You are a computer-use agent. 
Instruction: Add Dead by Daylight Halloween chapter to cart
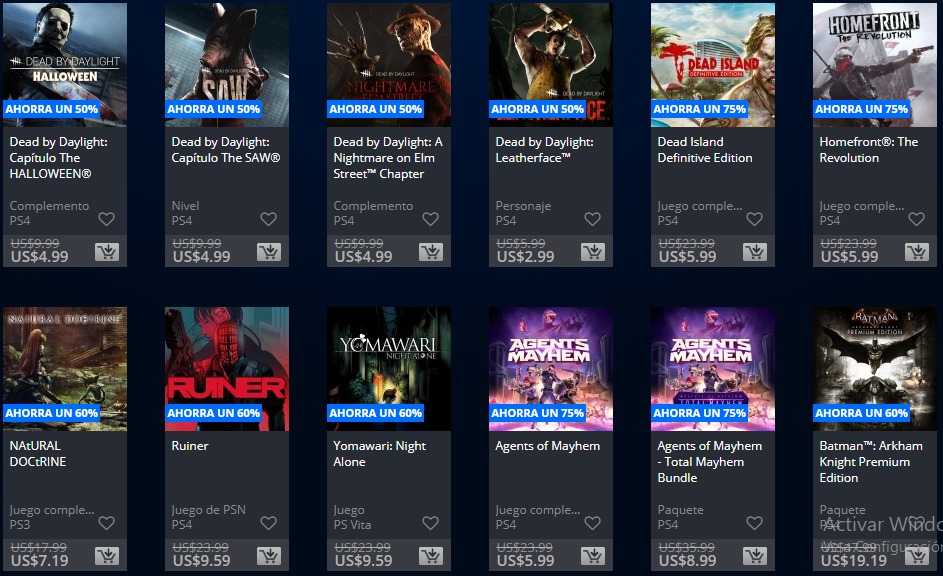click(107, 252)
